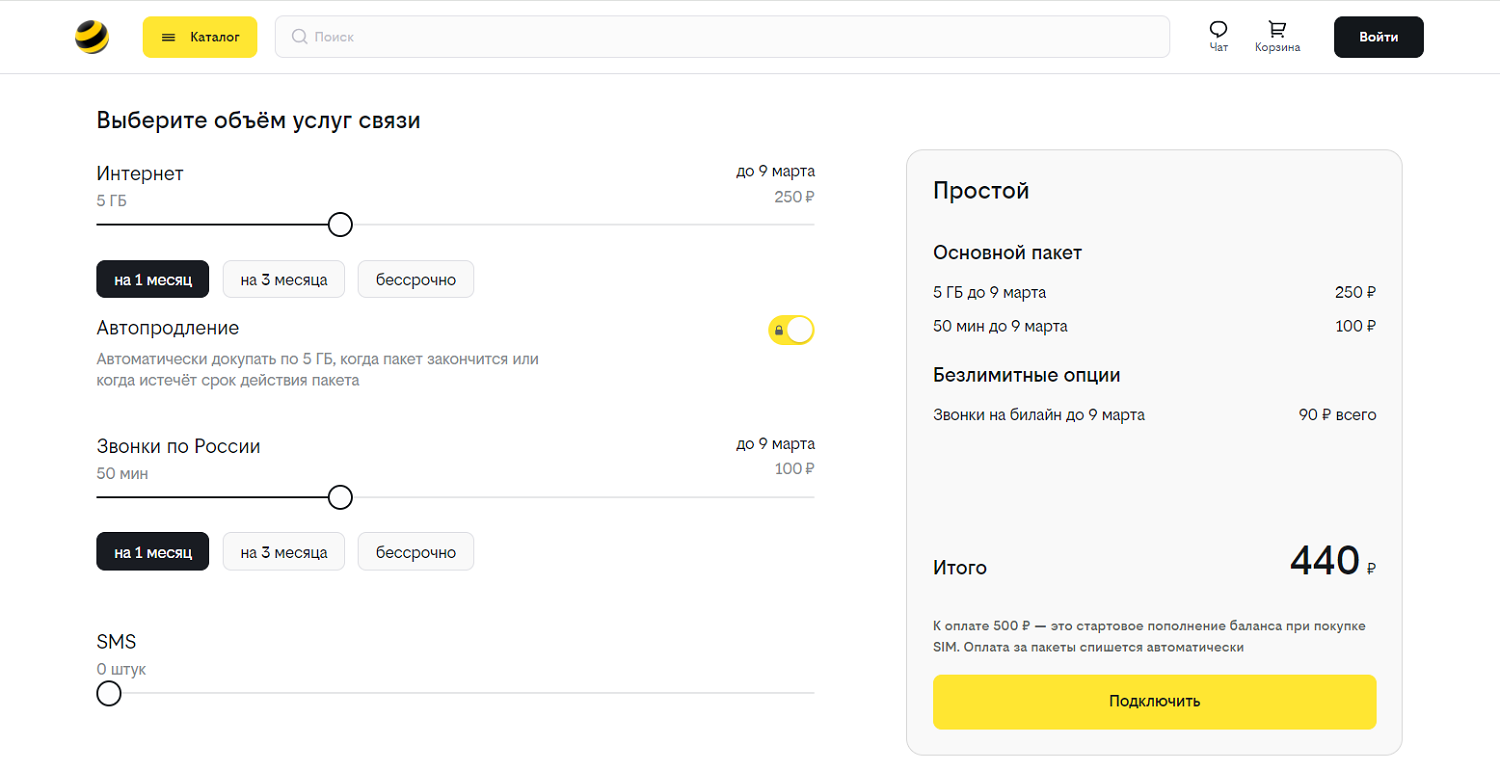Click the 'Безлимитные опции' heading
1500x771 pixels.
pos(1027,375)
